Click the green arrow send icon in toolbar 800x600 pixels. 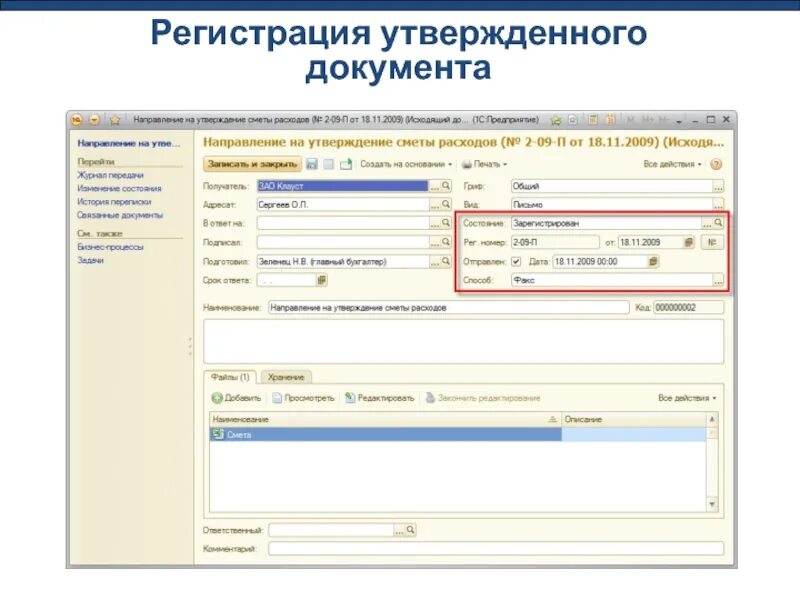(x=346, y=164)
